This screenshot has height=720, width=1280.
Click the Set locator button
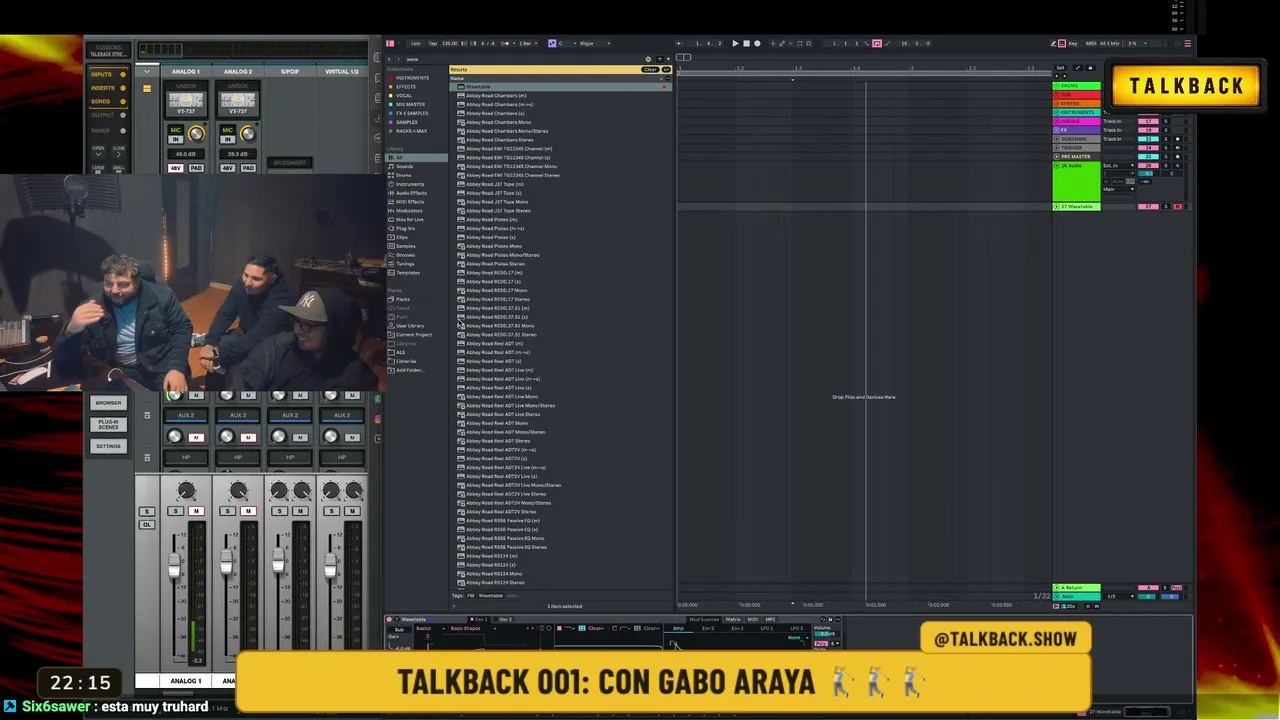[1060, 68]
